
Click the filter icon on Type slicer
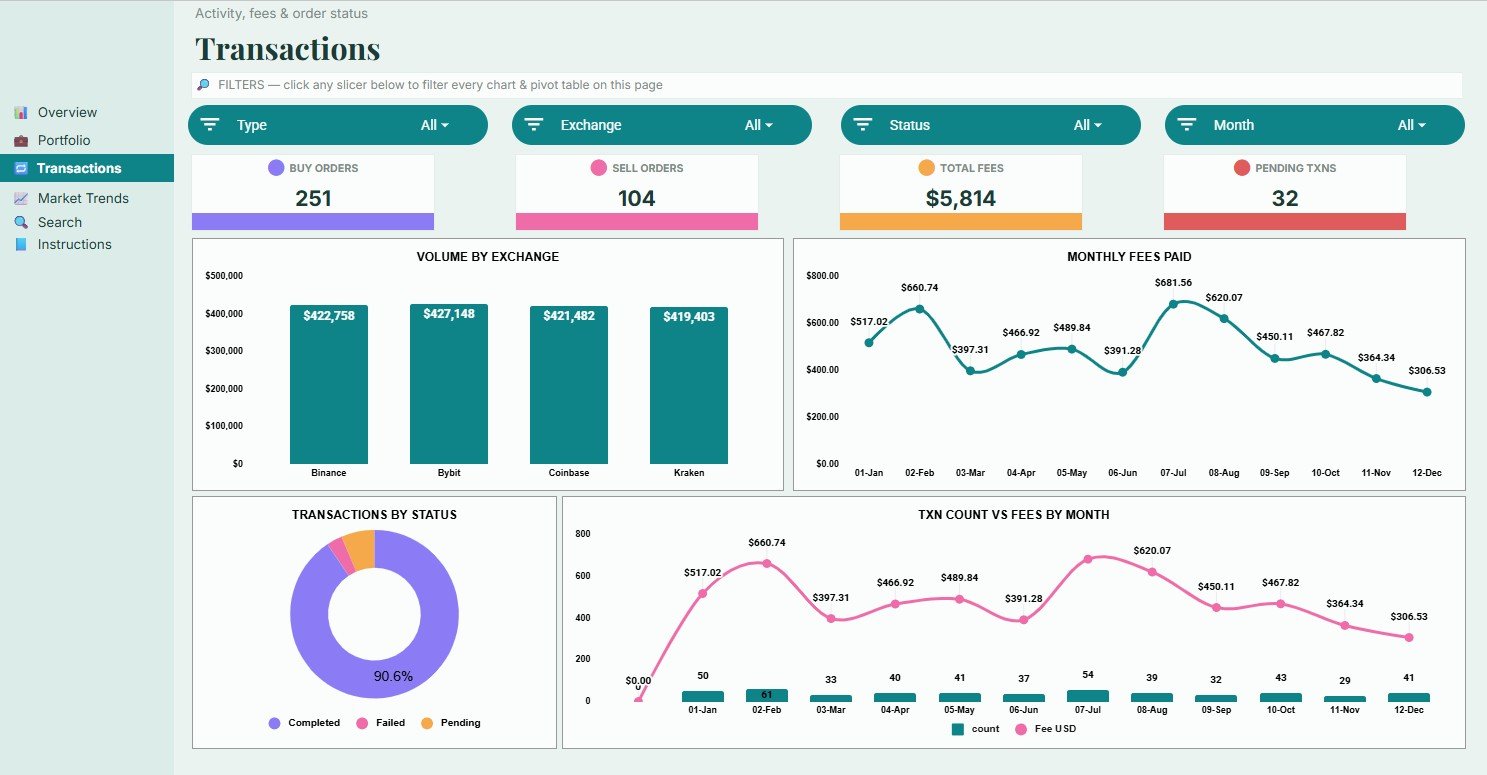pos(210,125)
